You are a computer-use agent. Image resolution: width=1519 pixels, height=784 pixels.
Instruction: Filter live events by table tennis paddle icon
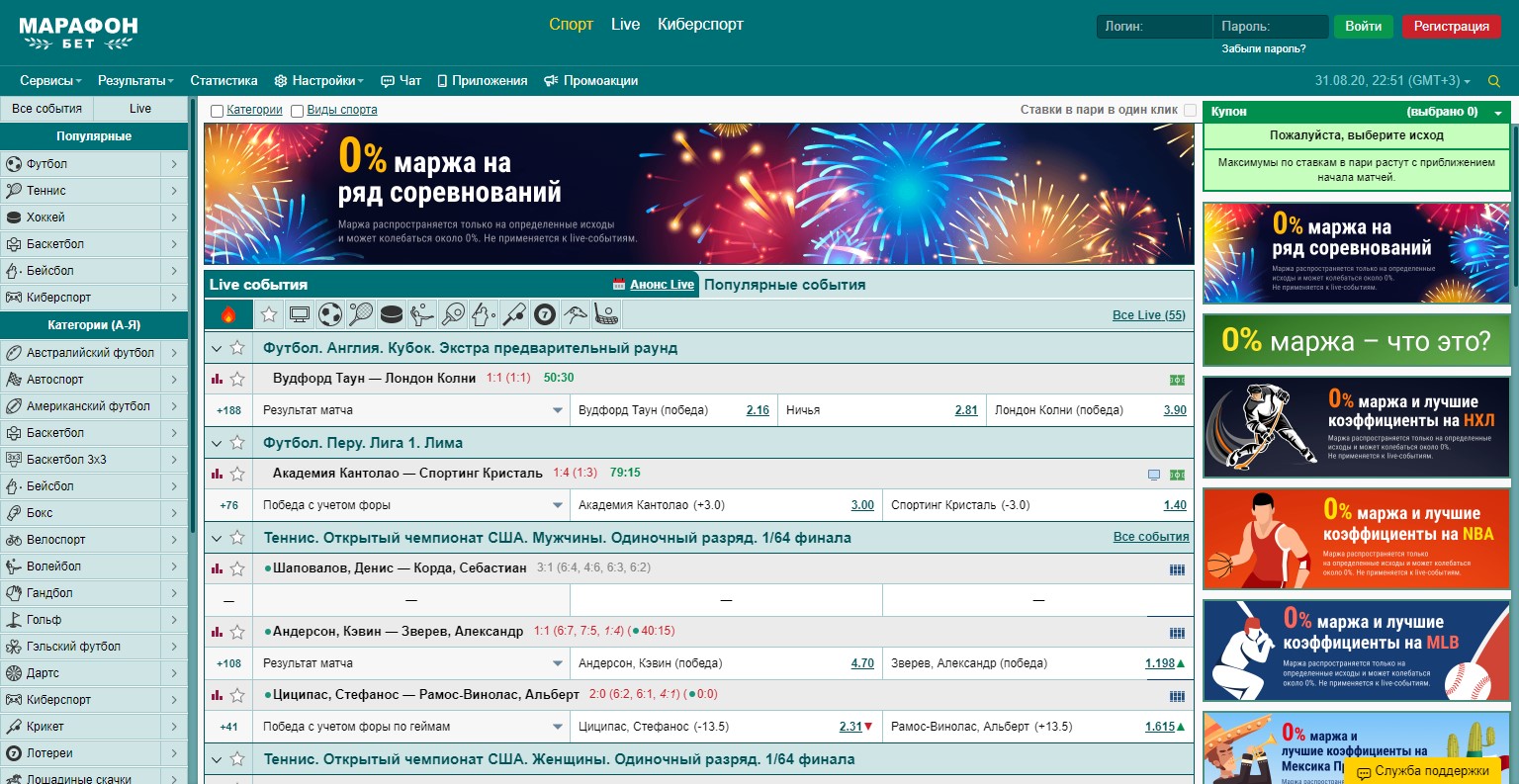(x=453, y=314)
